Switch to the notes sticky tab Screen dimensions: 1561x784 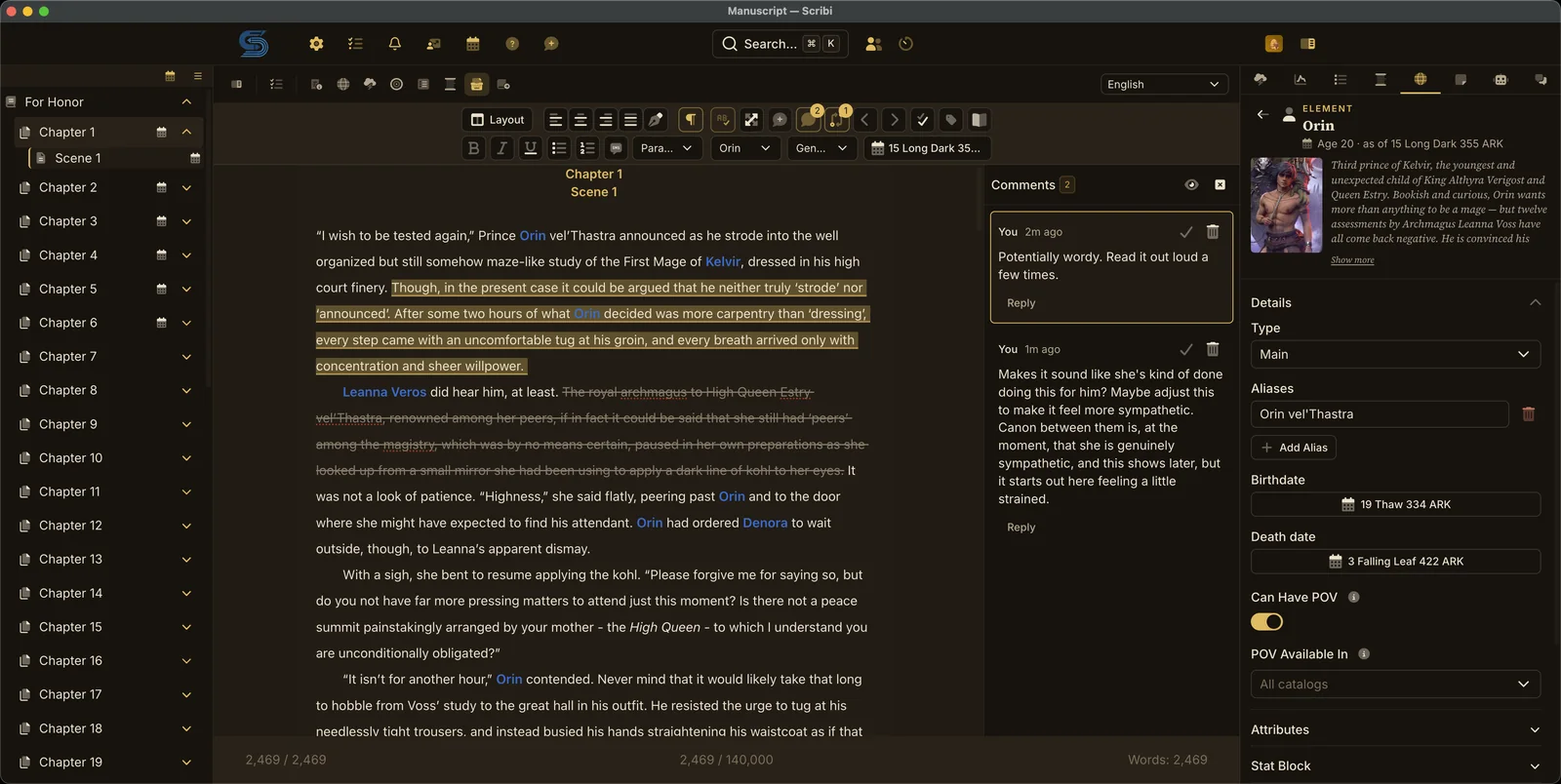coord(1461,80)
